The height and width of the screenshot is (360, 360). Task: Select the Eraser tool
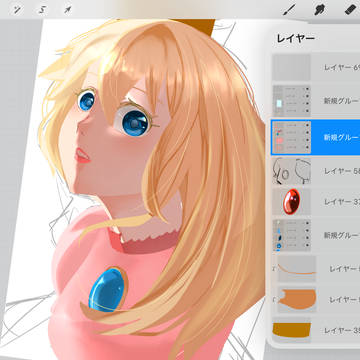pyautogui.click(x=351, y=9)
